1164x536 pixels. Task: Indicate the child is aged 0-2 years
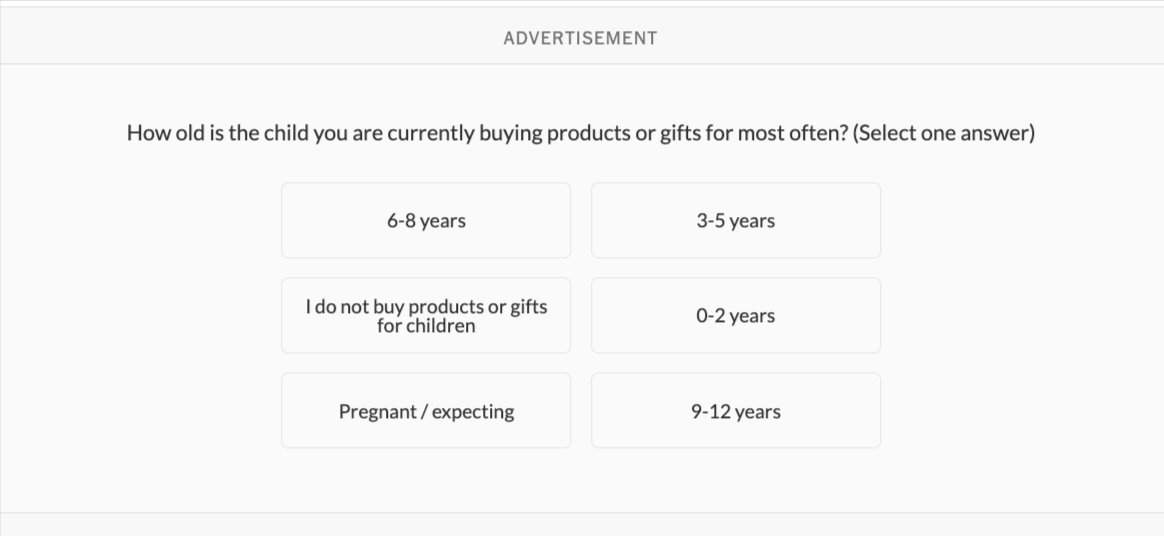pos(736,316)
